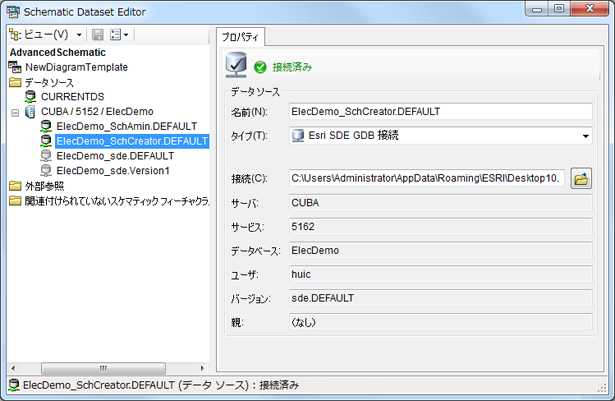Click the 関連付けられていない folder icon

pos(15,201)
